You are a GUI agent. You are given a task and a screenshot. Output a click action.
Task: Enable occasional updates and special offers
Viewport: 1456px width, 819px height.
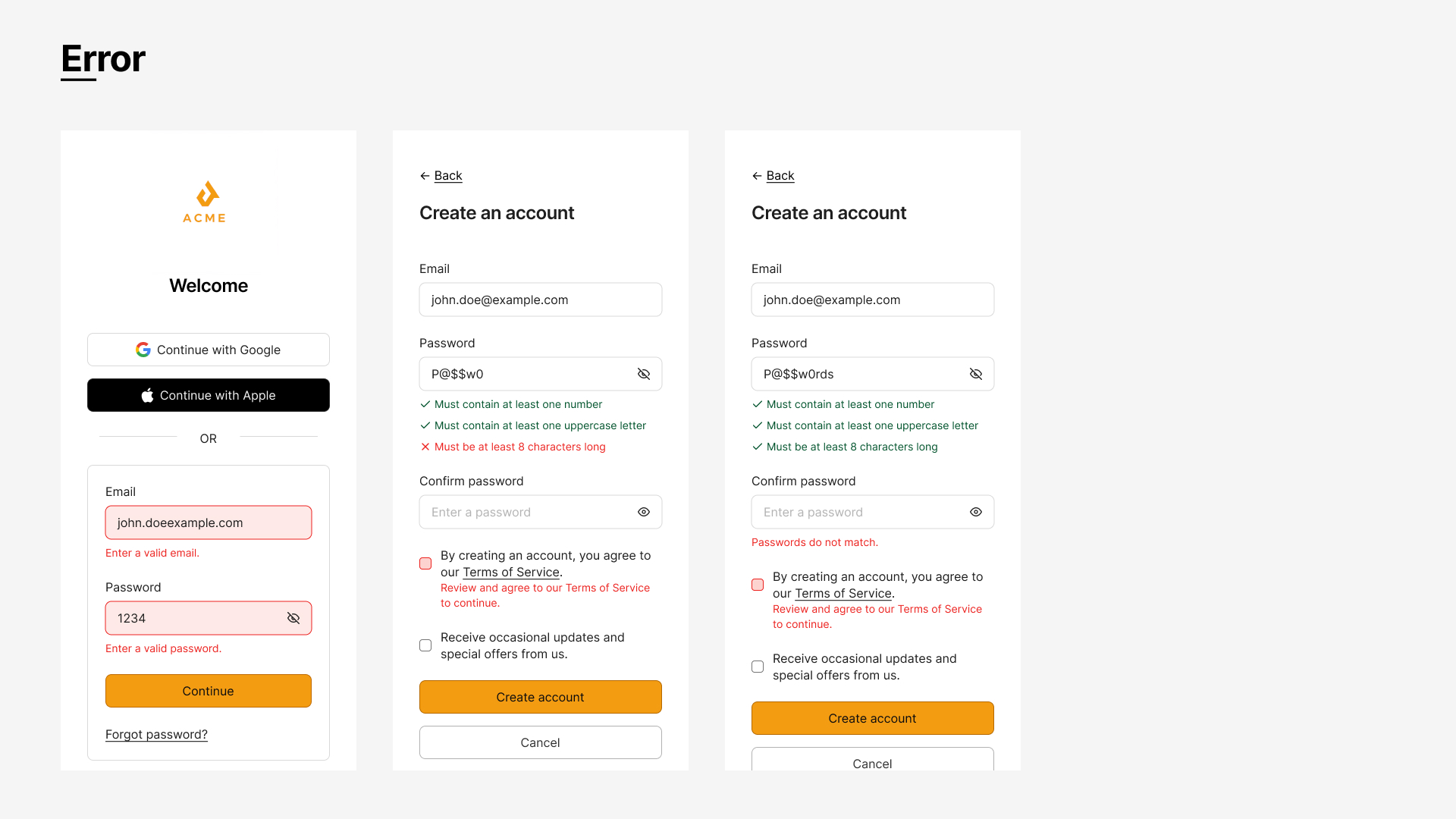click(x=425, y=645)
